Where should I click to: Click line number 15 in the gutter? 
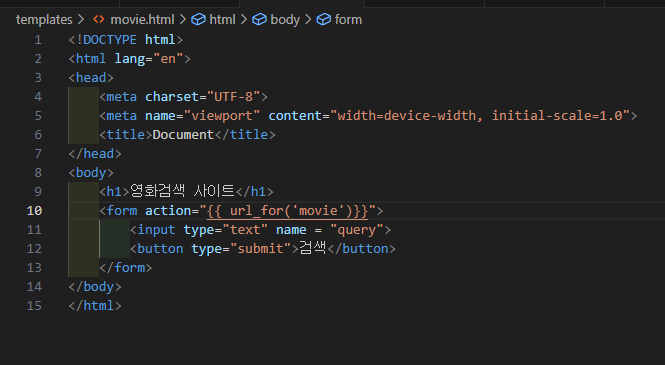[34, 306]
